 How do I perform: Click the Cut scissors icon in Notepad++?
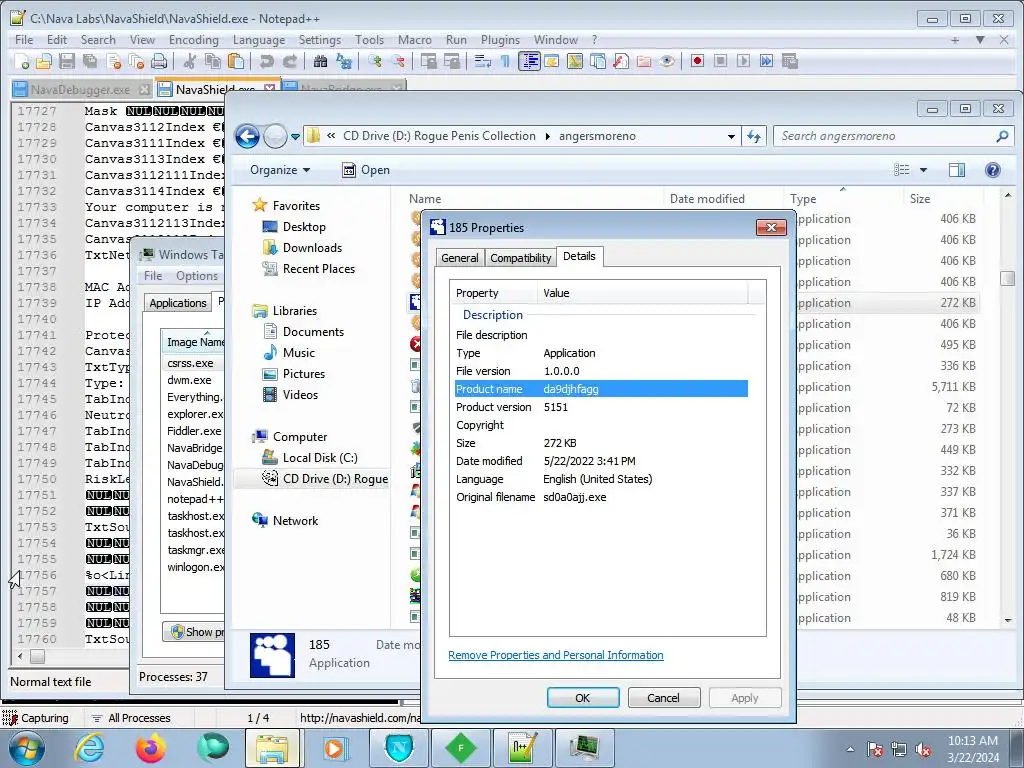(190, 61)
